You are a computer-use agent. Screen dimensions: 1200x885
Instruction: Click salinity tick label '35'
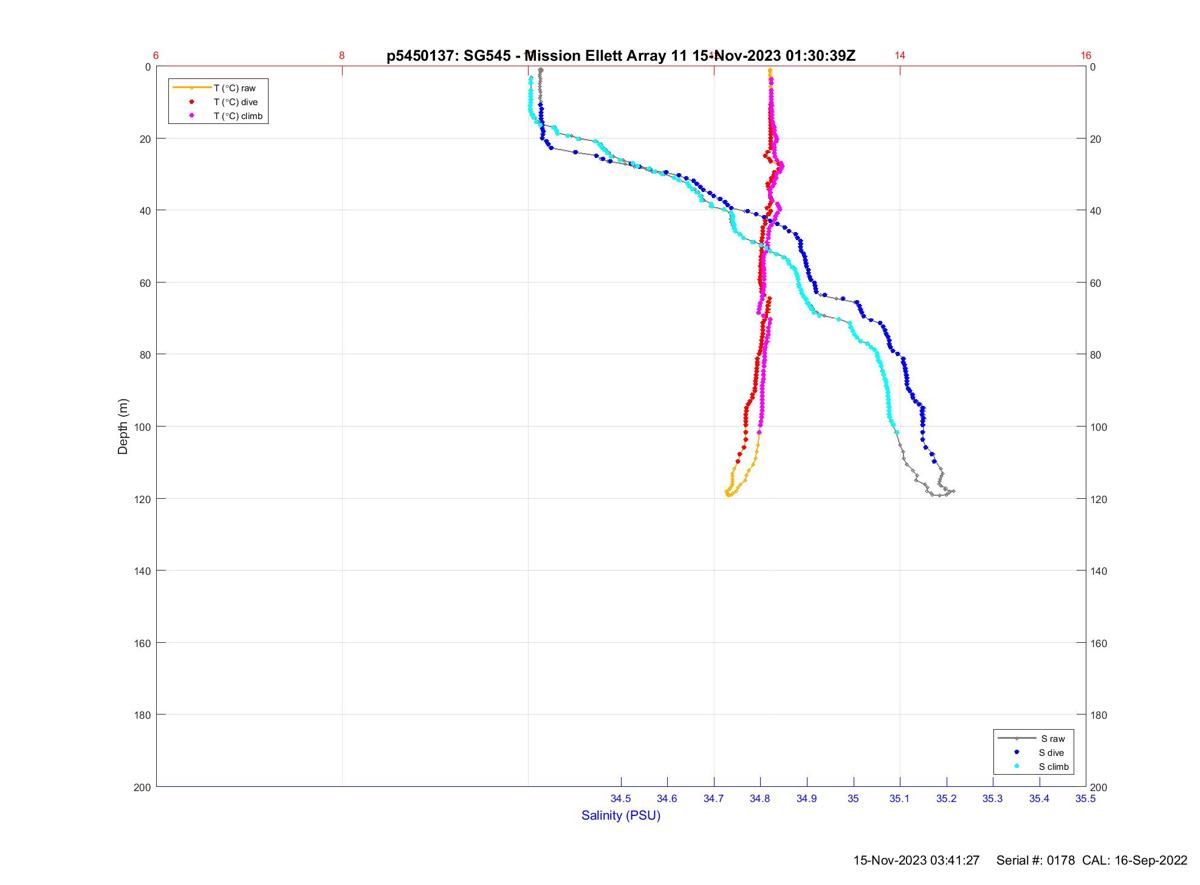tap(853, 798)
